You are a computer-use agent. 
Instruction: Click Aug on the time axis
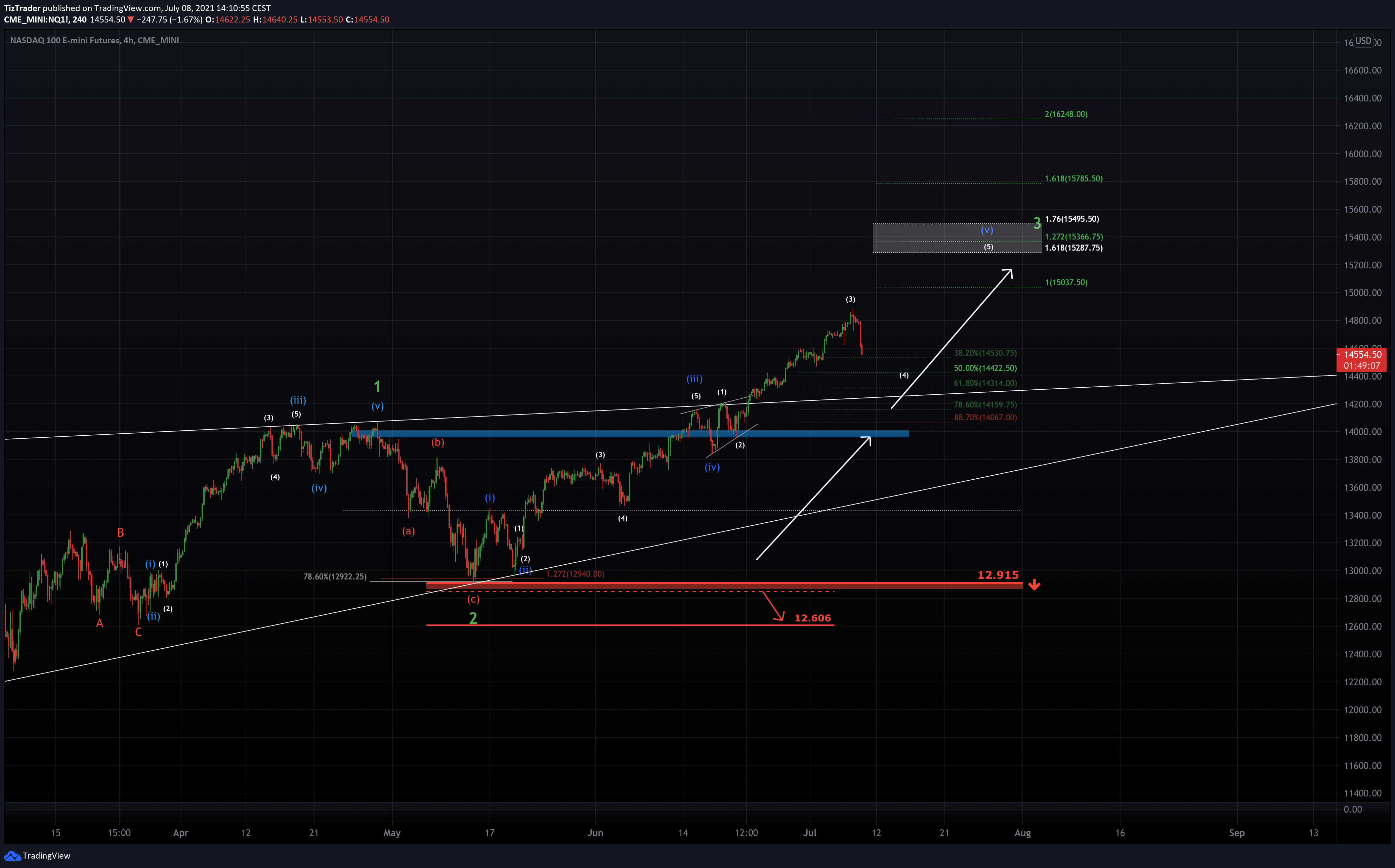coord(1022,833)
